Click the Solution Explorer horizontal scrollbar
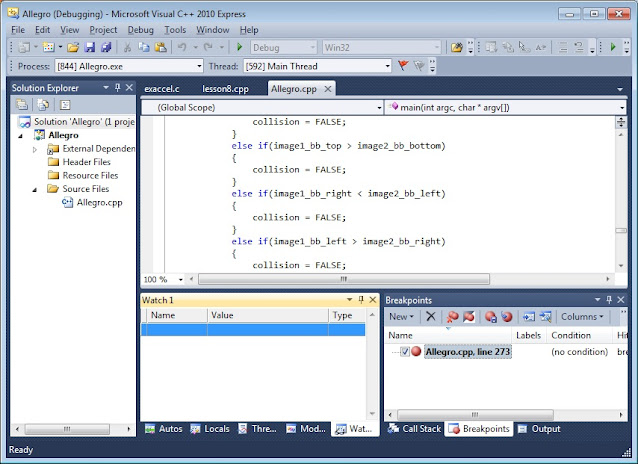The width and height of the screenshot is (638, 464). coord(67,429)
